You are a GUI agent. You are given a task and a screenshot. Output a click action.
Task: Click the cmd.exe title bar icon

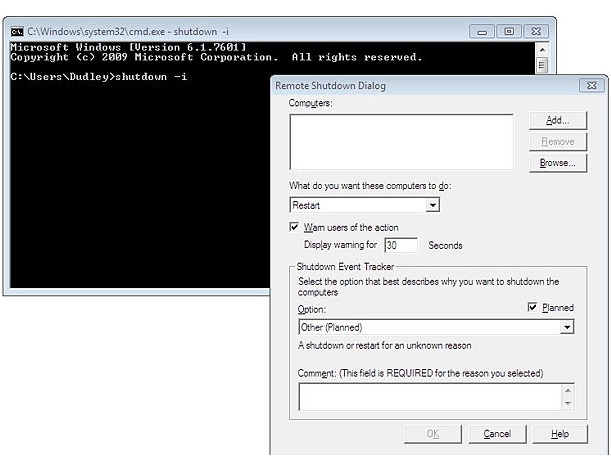click(x=17, y=32)
